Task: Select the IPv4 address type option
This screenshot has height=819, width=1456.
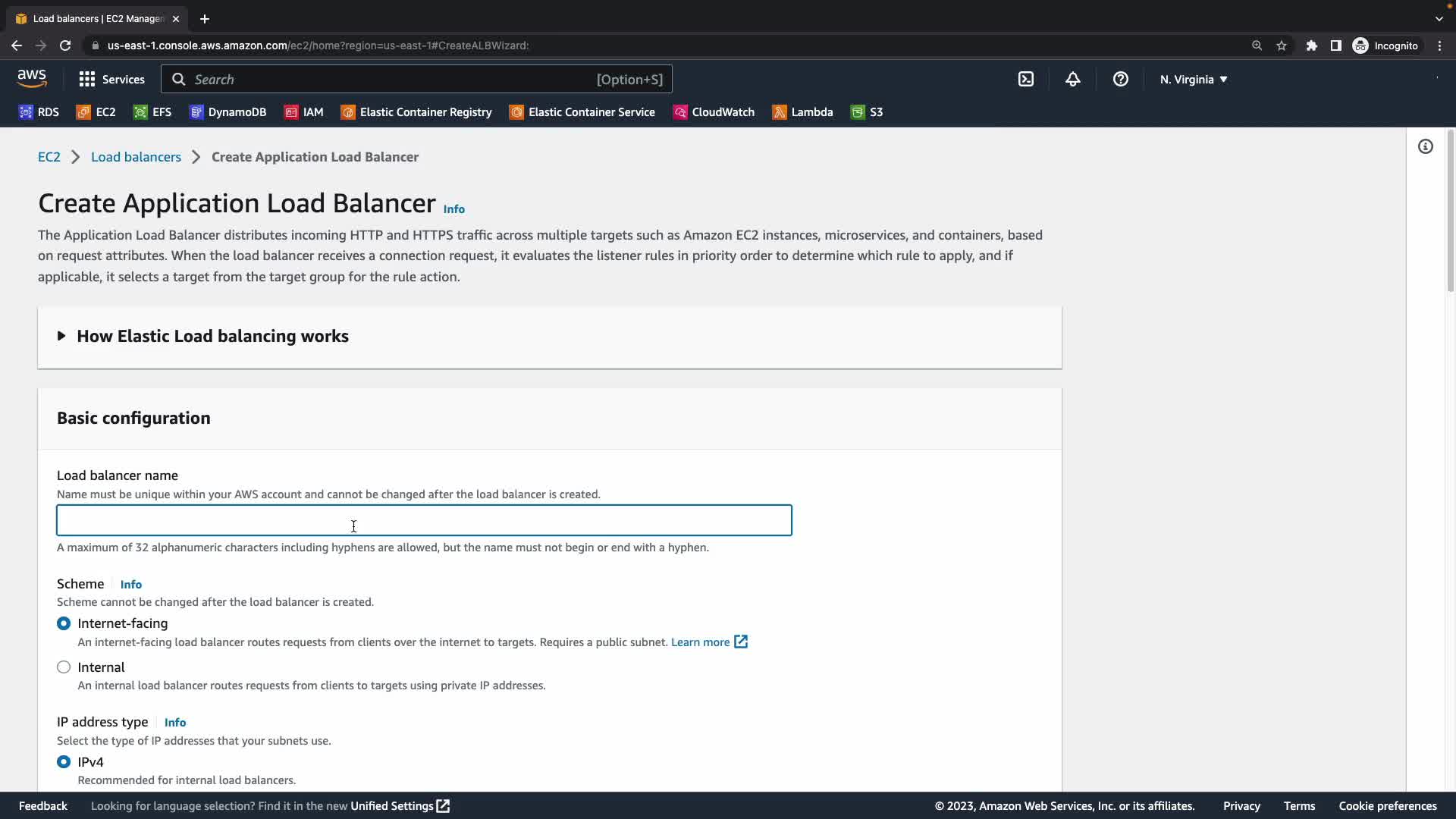Action: pyautogui.click(x=64, y=762)
